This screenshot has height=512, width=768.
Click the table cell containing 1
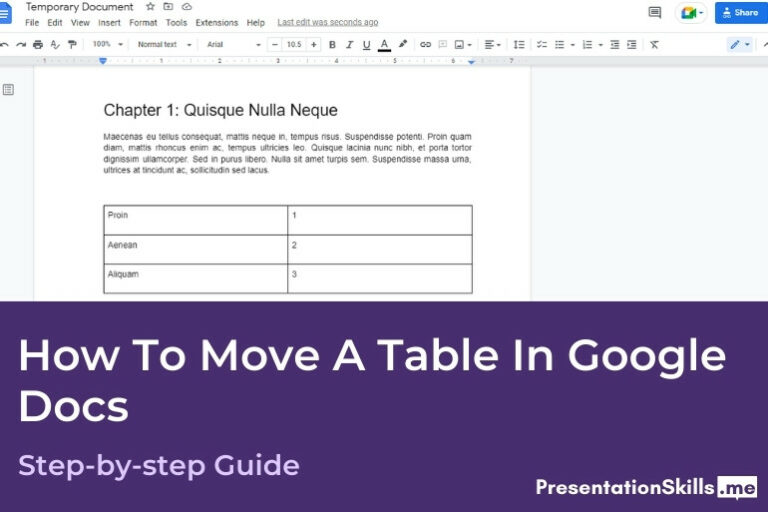[380, 220]
